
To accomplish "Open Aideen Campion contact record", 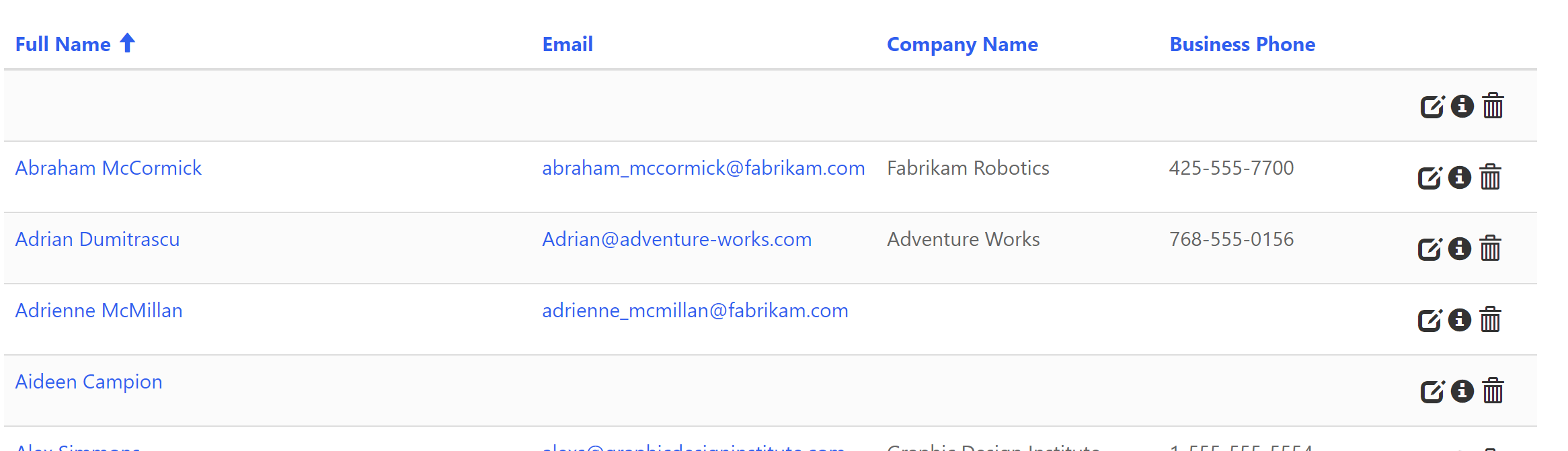I will (89, 382).
